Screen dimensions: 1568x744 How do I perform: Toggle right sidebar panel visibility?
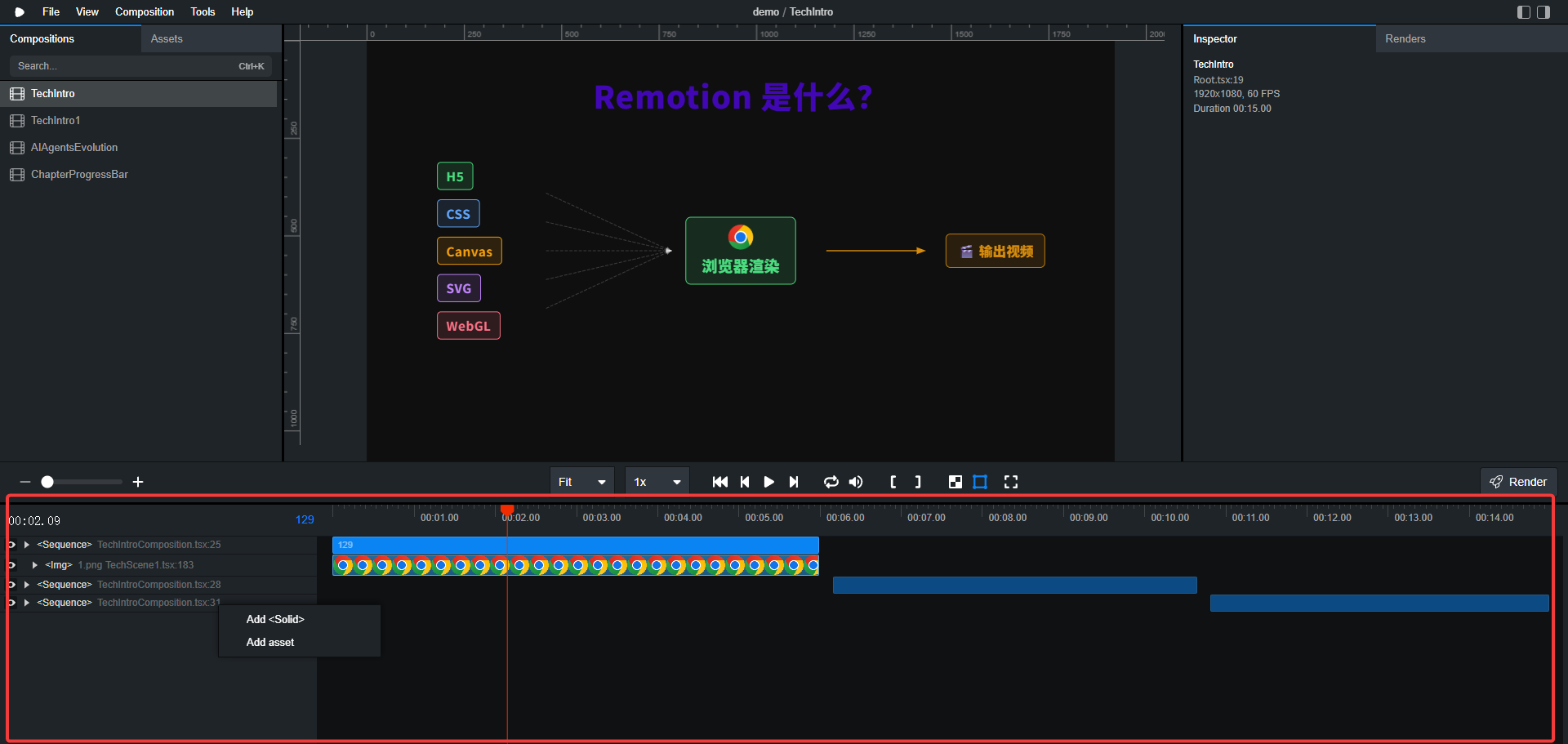click(x=1543, y=12)
